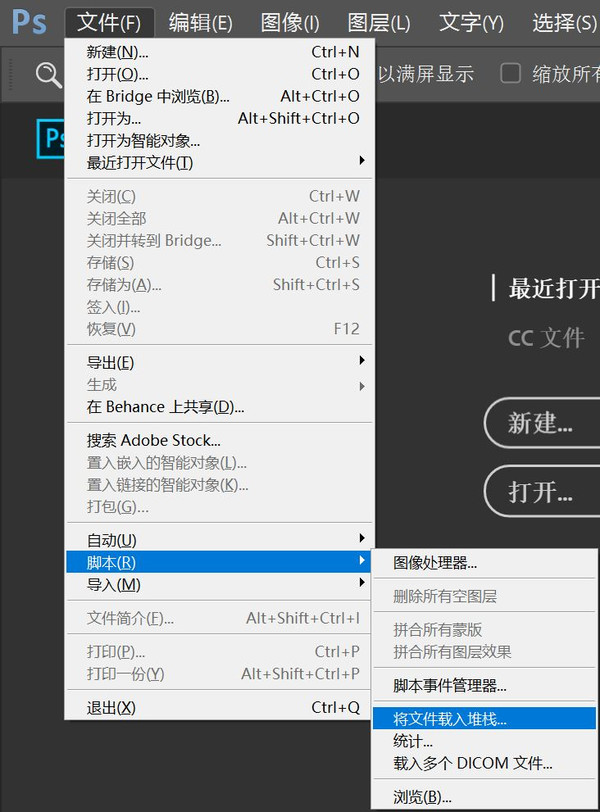Select the 最近打开 heading tab
The width and height of the screenshot is (600, 812).
(x=553, y=288)
